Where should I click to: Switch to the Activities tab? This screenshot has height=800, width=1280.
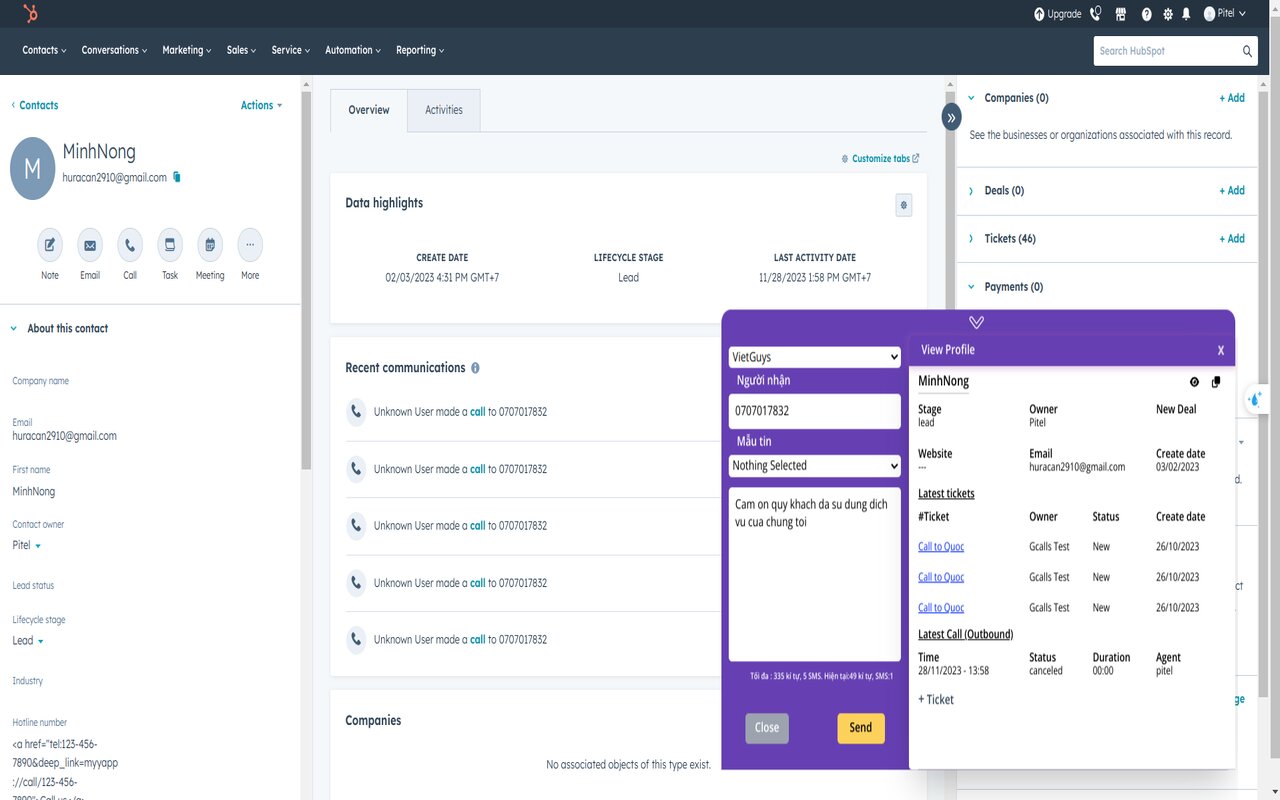point(444,110)
